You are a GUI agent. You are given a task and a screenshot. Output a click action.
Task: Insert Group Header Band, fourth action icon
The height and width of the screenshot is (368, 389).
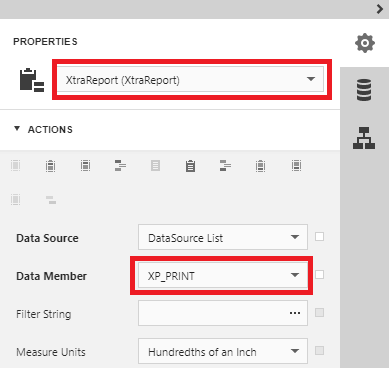coord(120,165)
